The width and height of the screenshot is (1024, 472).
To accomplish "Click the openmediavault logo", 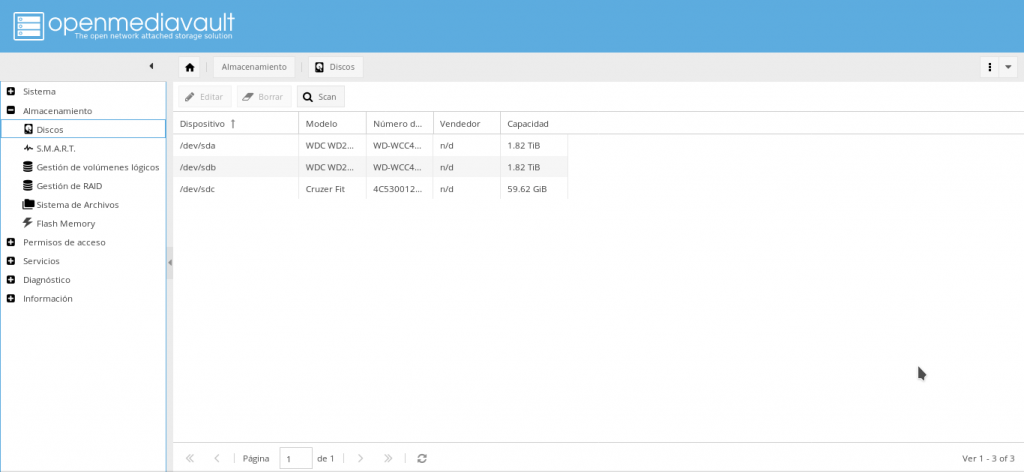I will click(123, 25).
